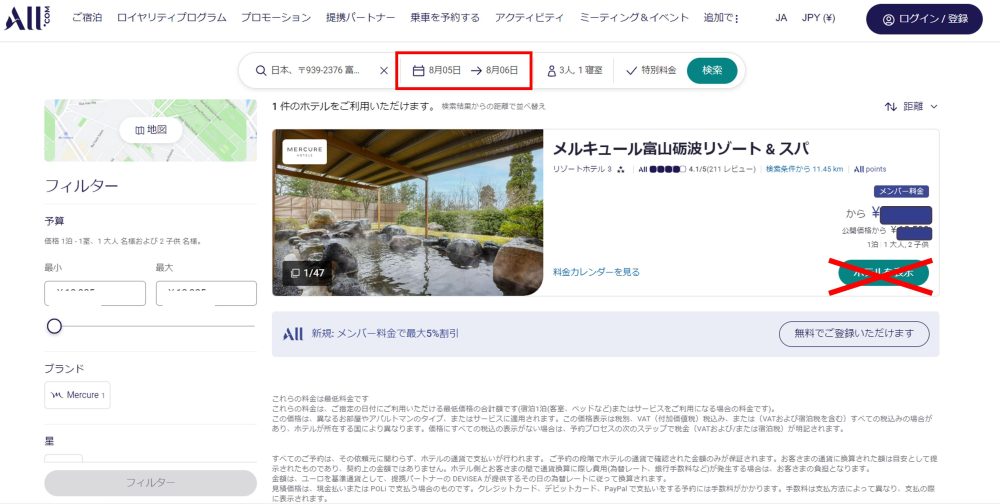Click the map preview thumbnail
The image size is (1000, 504).
(151, 130)
